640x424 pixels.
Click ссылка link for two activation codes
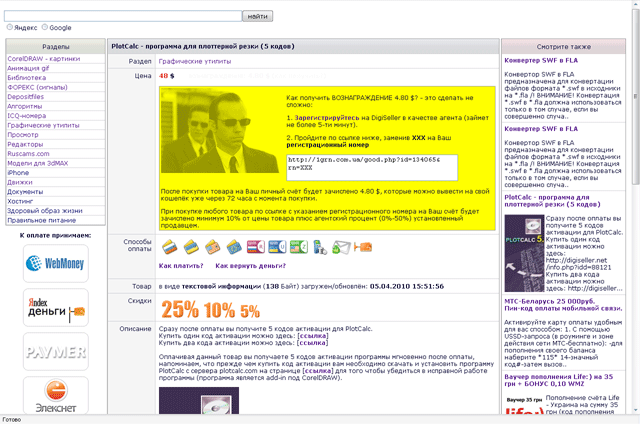tap(313, 343)
